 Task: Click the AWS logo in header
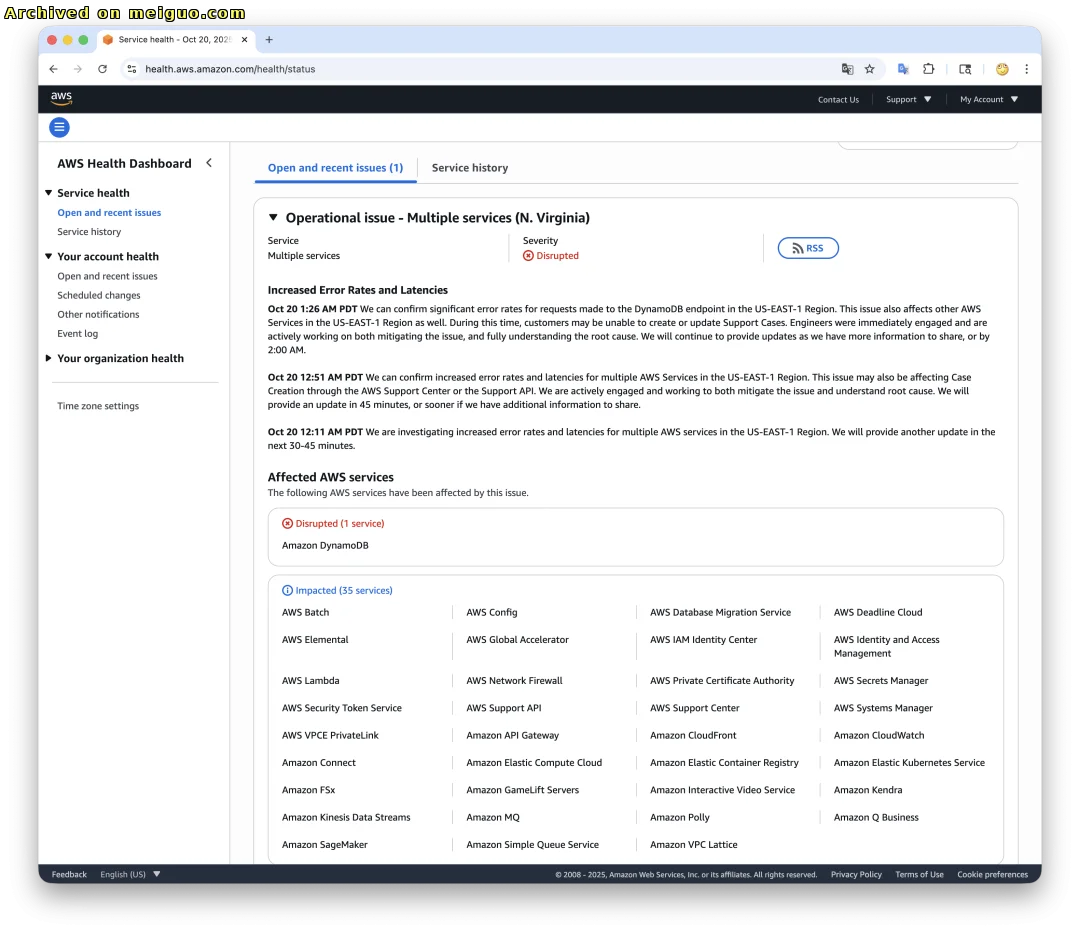tap(61, 98)
